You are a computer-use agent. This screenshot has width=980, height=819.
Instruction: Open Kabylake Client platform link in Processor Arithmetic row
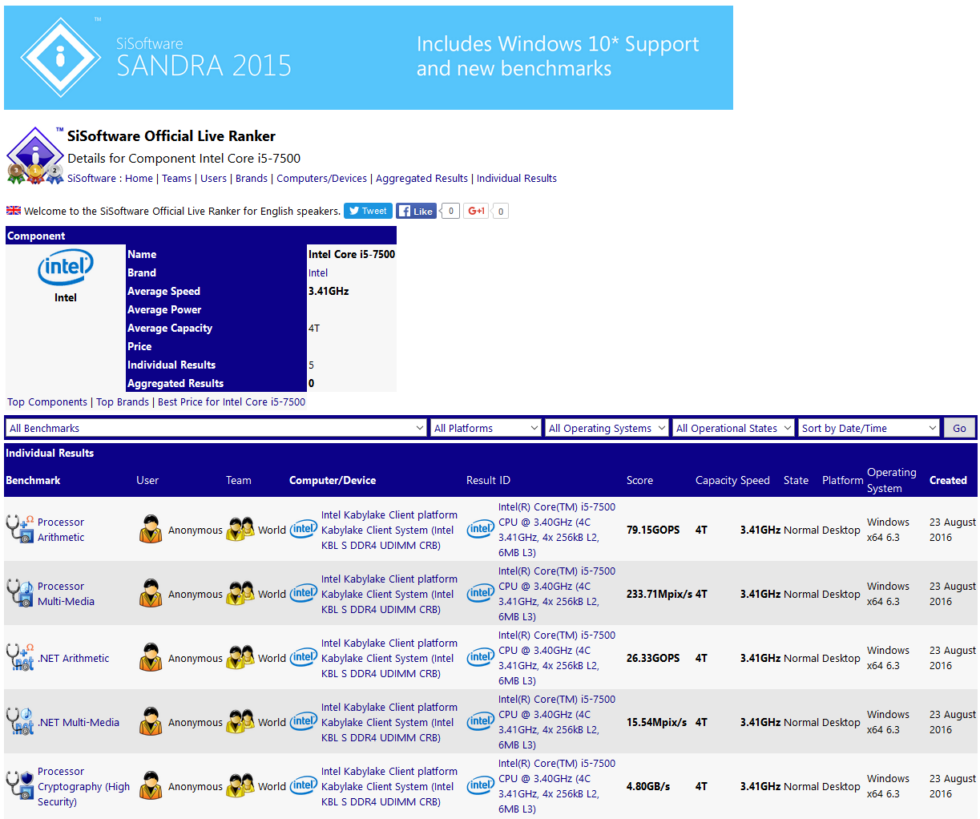[x=389, y=530]
